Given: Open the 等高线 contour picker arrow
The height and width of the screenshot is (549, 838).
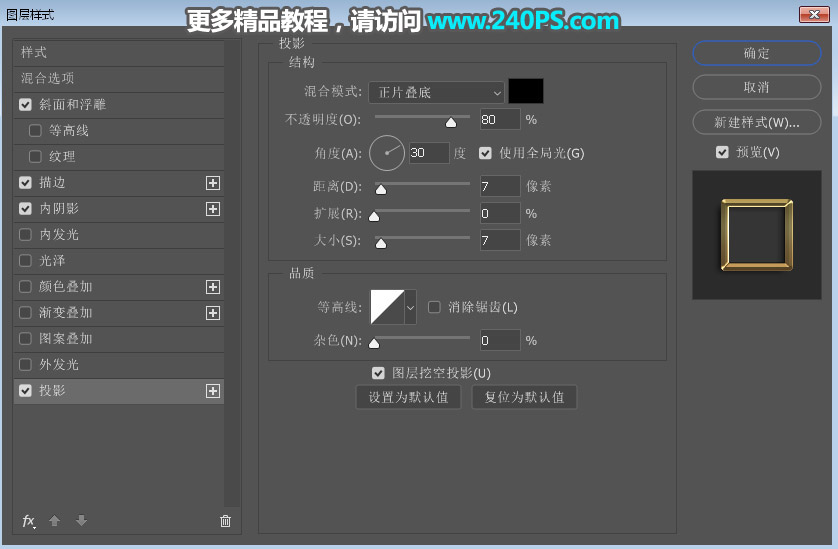Looking at the screenshot, I should click(410, 307).
